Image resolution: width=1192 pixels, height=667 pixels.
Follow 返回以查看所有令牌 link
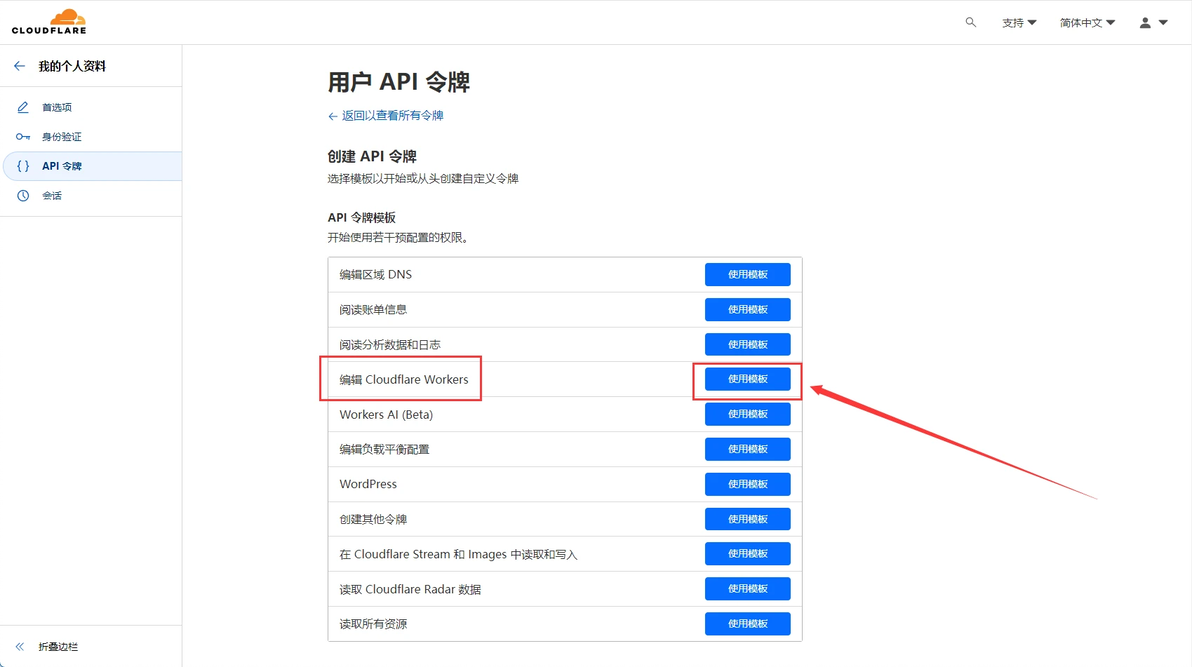(385, 116)
